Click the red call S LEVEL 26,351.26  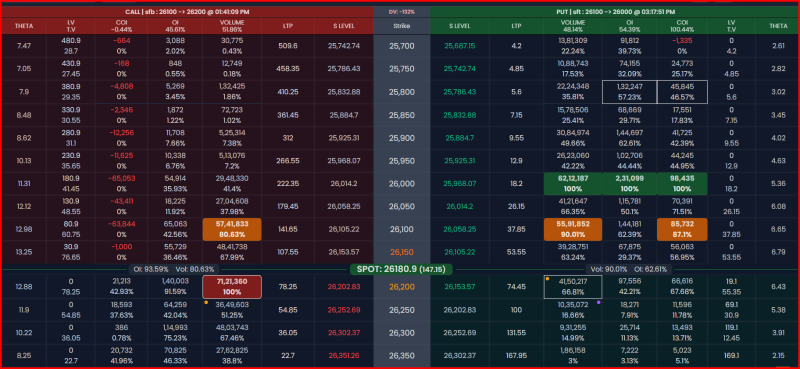tap(344, 356)
